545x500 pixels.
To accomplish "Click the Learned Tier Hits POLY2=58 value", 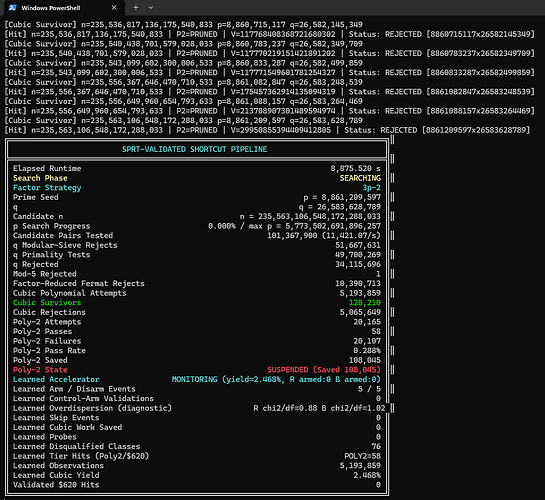I will click(x=363, y=456).
